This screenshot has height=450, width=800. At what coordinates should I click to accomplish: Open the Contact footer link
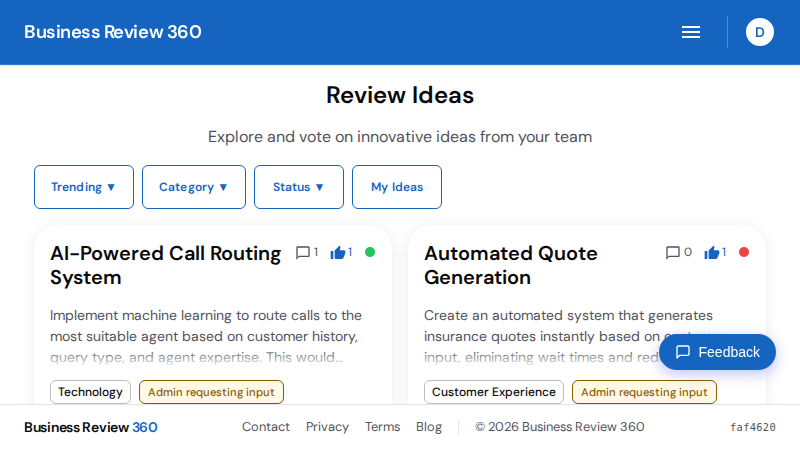click(266, 427)
